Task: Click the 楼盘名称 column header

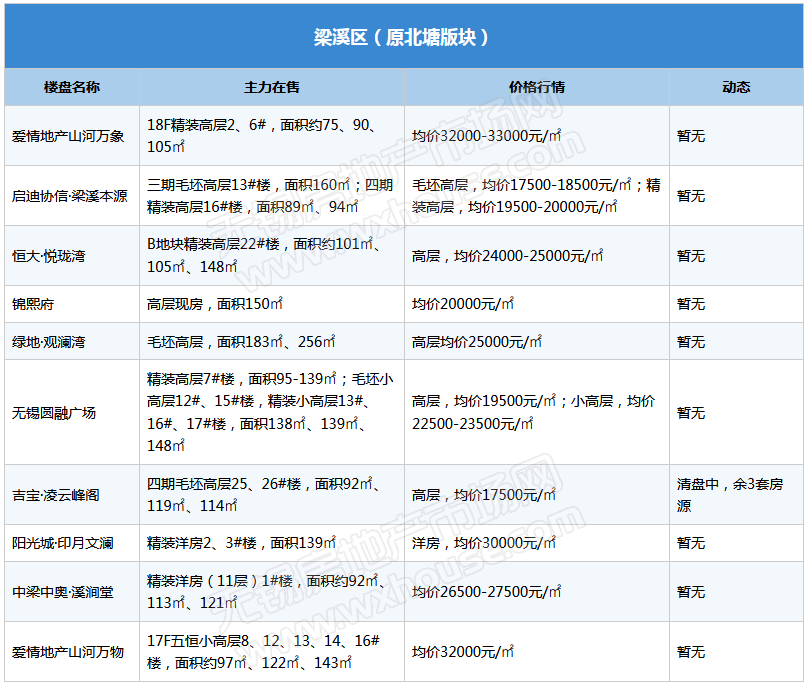Action: (72, 87)
